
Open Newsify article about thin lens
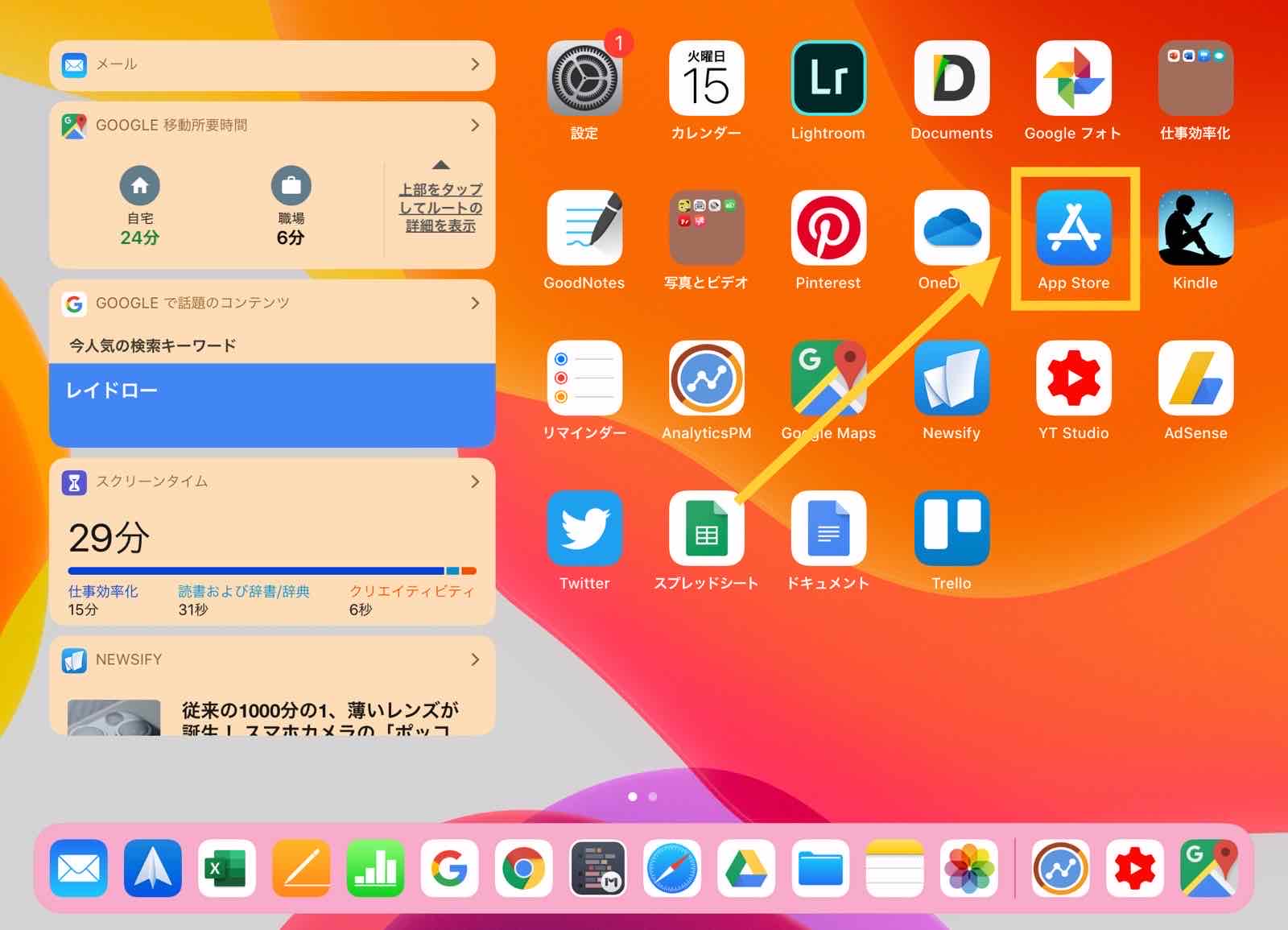(x=320, y=717)
